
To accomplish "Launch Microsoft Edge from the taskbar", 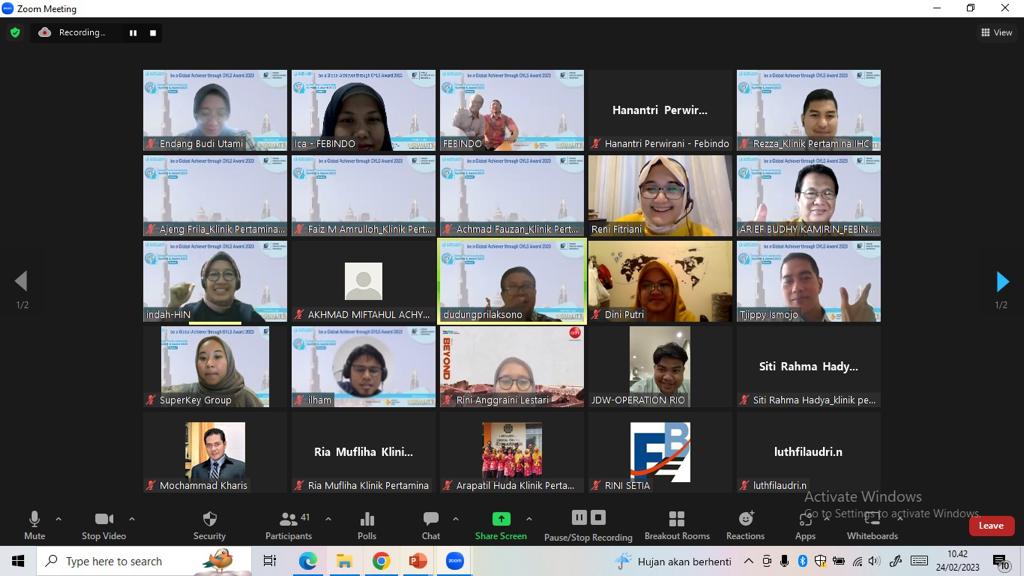I will tap(308, 561).
